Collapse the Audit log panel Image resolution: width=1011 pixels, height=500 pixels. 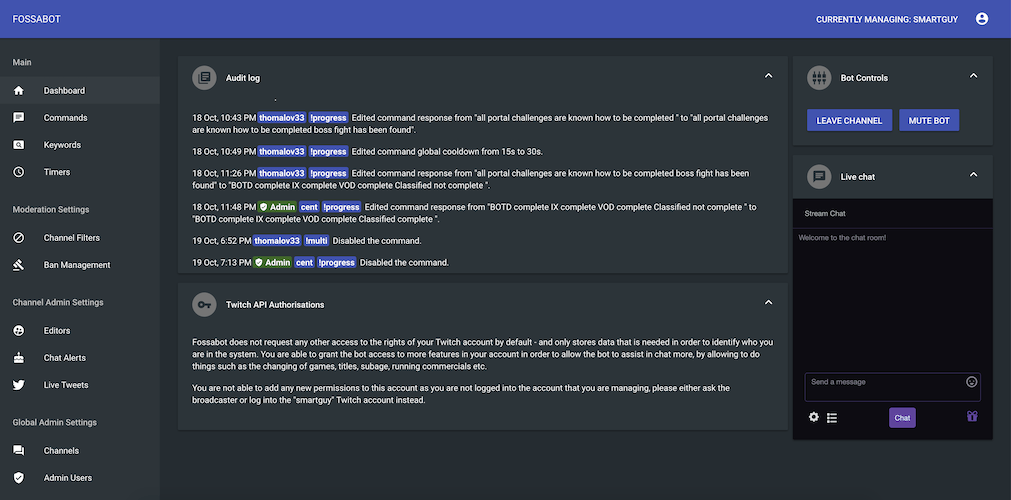pos(768,76)
